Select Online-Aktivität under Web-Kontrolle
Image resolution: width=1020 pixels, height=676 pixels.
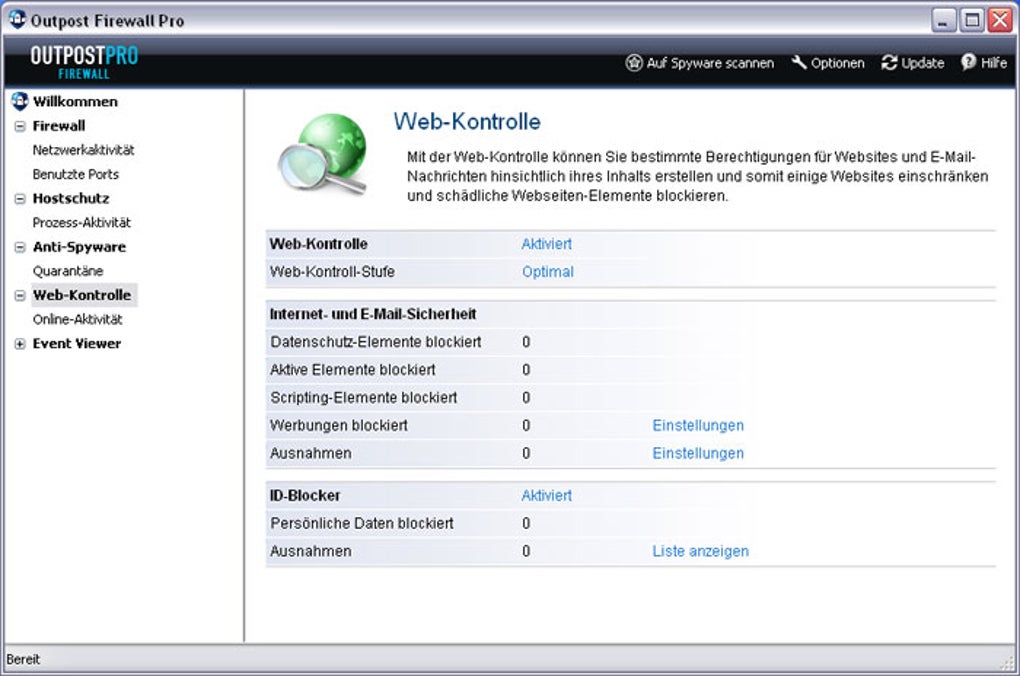[77, 320]
